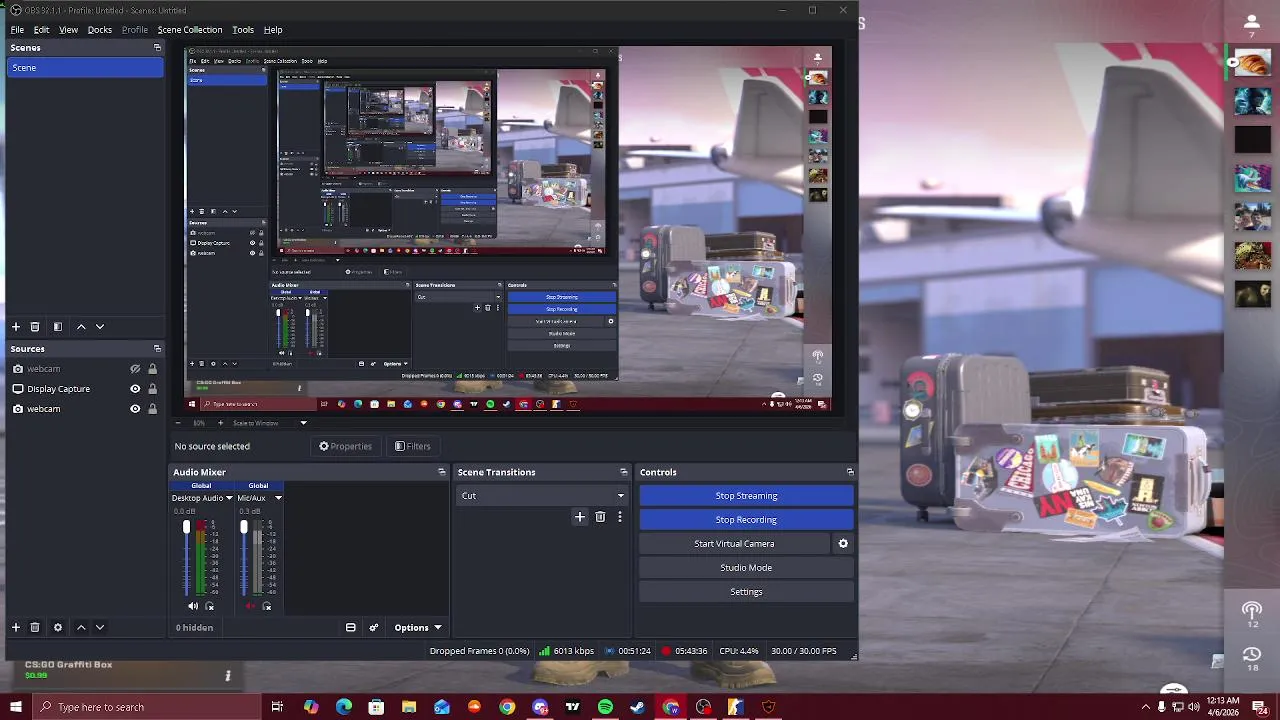Toggle Mic/Aux monitoring headphone icon

tap(266, 606)
